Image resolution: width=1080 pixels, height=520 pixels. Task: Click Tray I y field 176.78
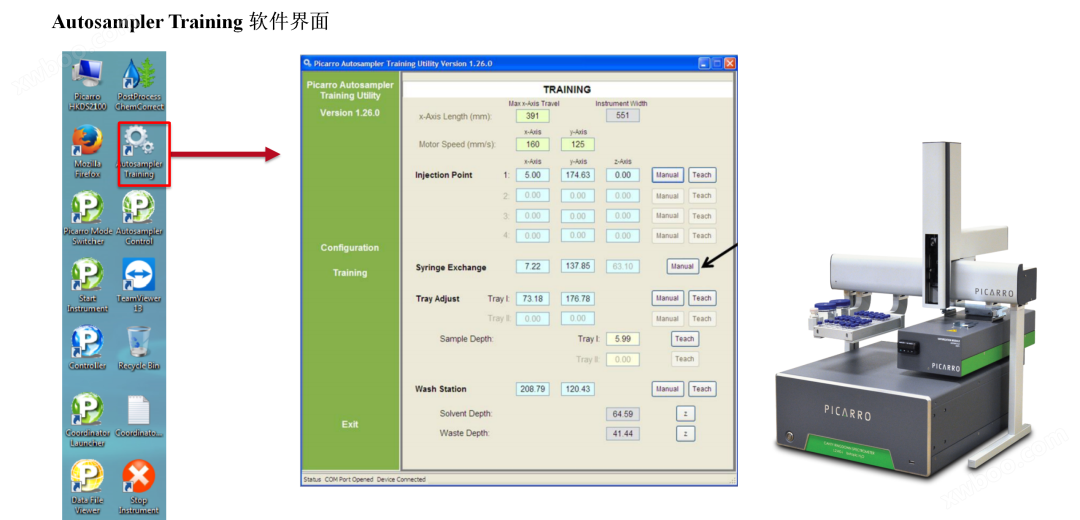[578, 298]
